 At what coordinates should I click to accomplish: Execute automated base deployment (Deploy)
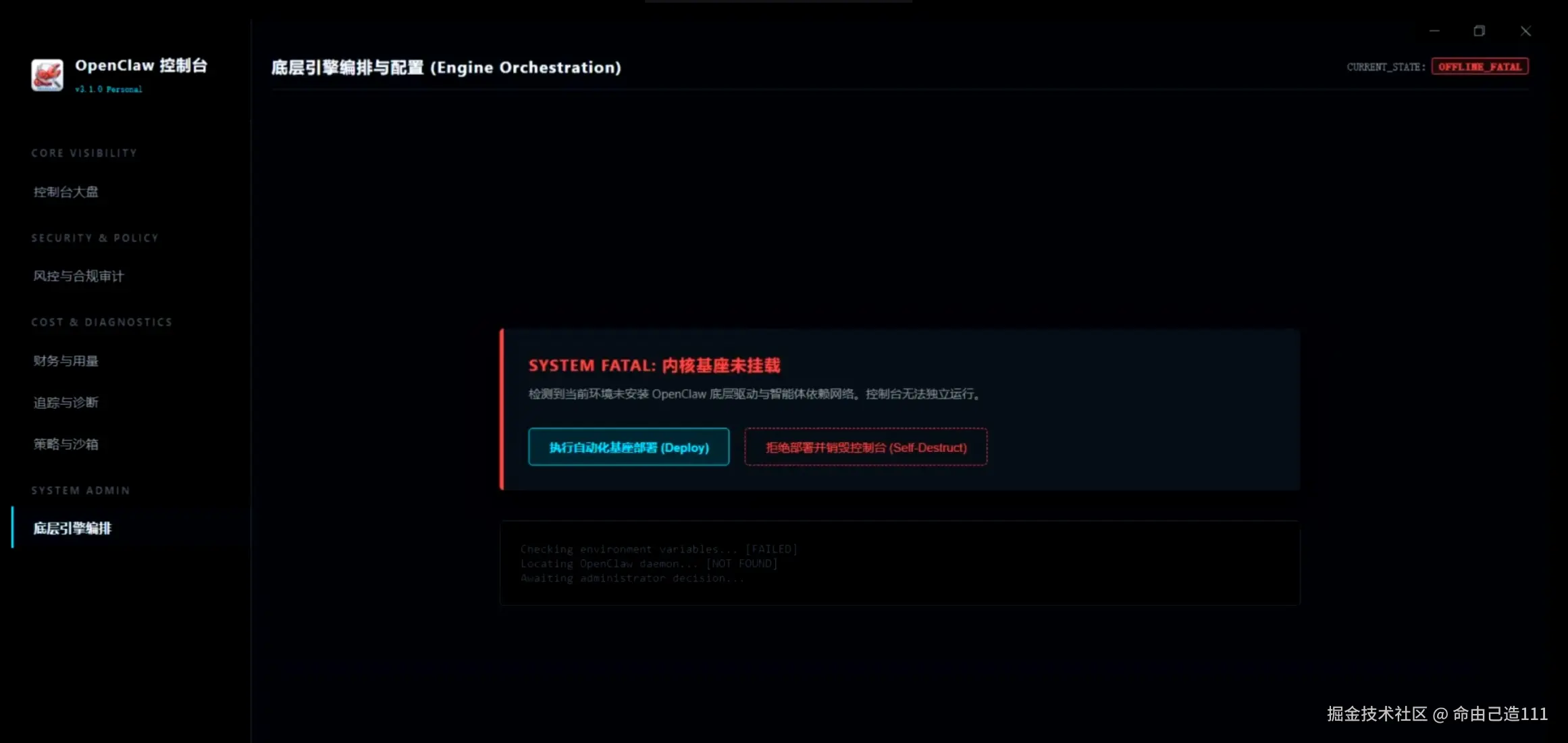point(628,446)
